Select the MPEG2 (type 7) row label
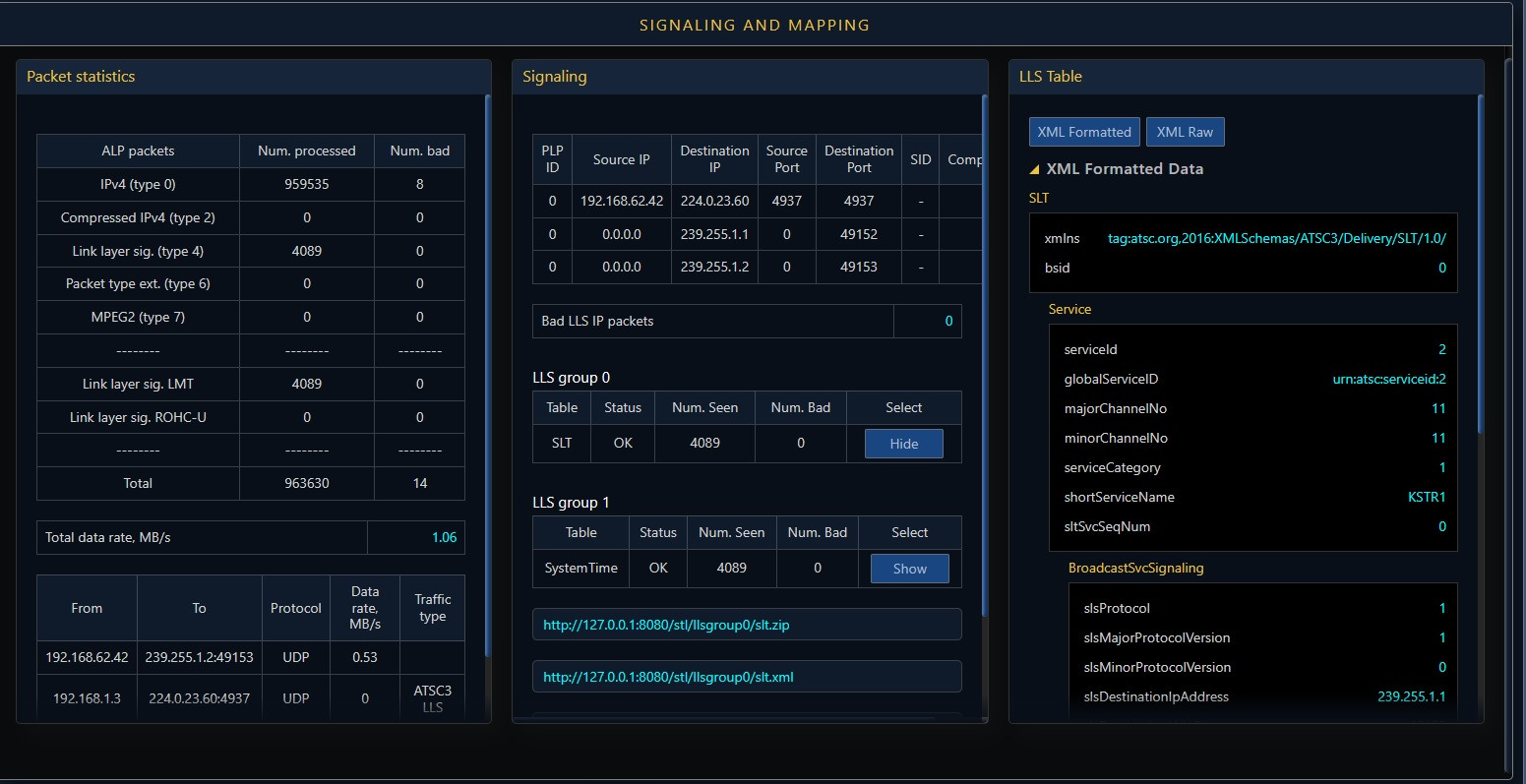The width and height of the screenshot is (1526, 784). tap(138, 317)
